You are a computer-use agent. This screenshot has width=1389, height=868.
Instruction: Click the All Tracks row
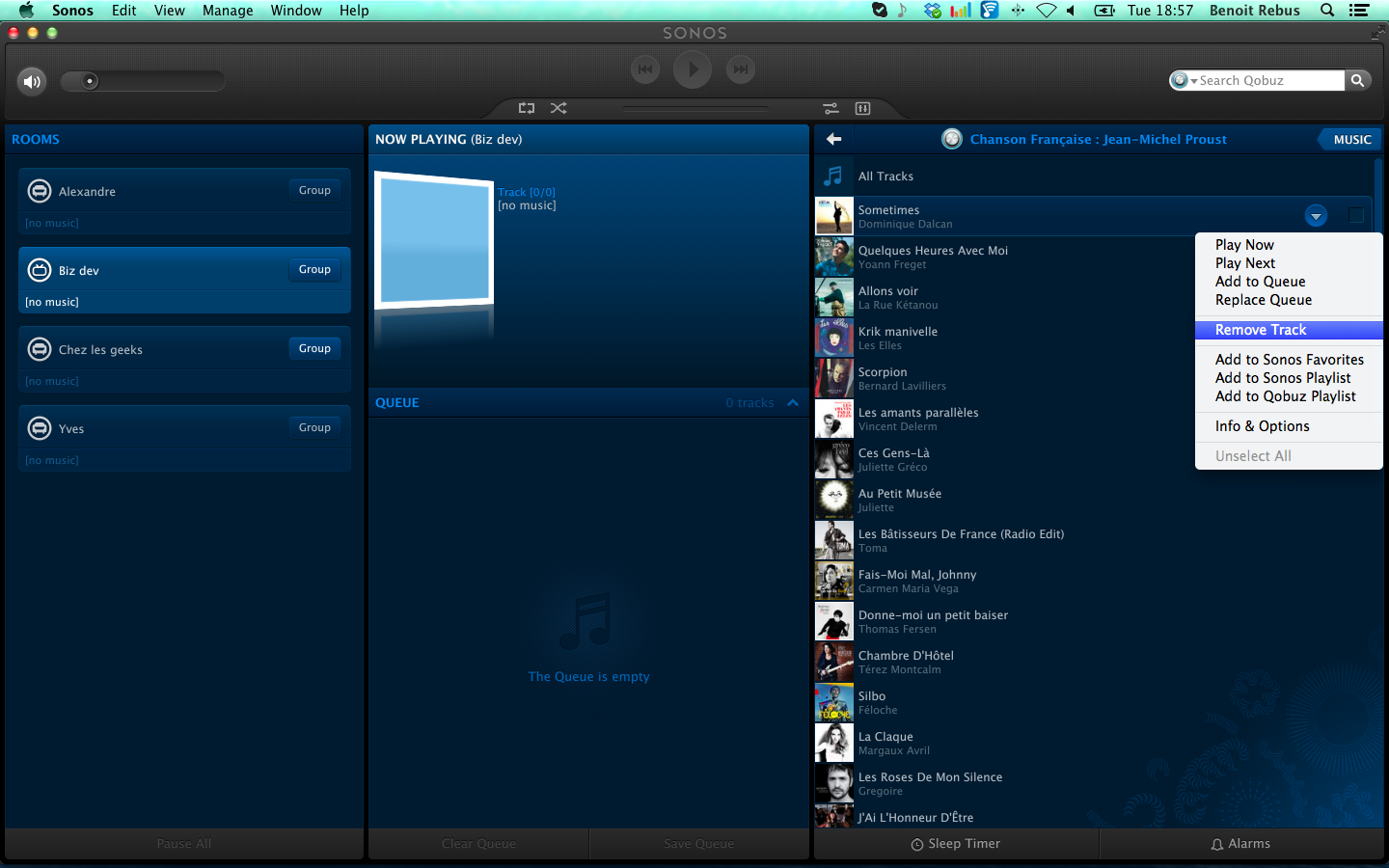pos(1095,176)
